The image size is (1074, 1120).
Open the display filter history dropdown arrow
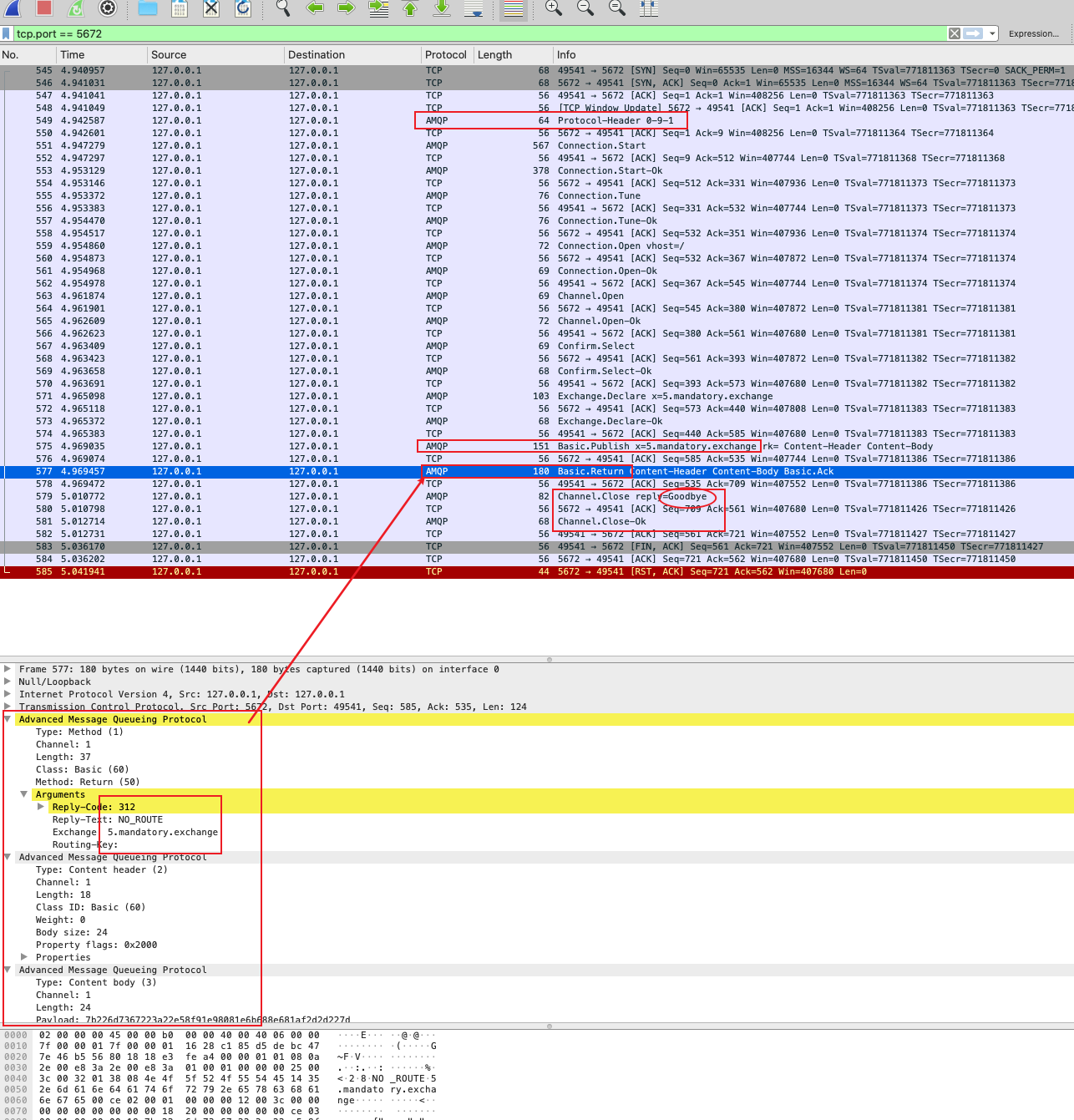[x=992, y=33]
